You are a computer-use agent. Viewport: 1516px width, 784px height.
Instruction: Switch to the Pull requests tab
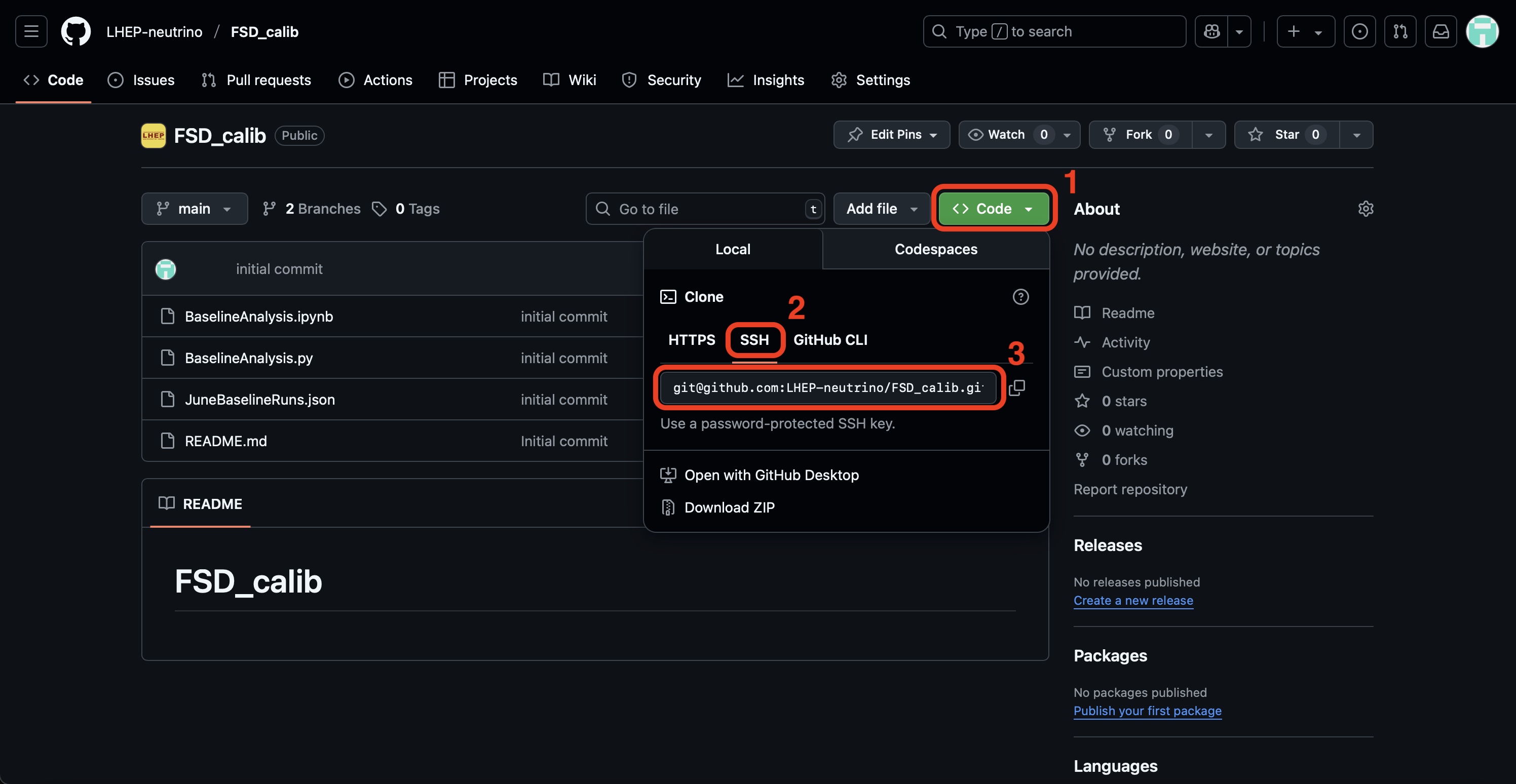[x=256, y=80]
